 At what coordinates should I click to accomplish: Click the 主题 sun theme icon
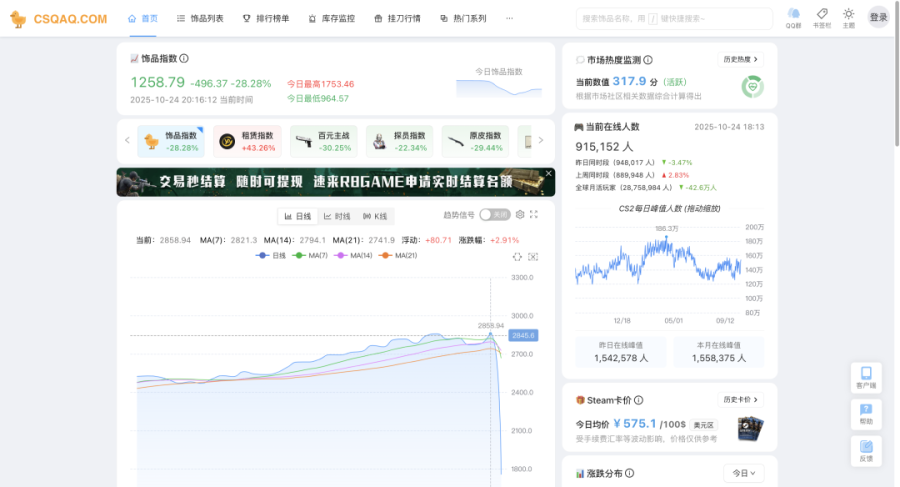(x=848, y=15)
